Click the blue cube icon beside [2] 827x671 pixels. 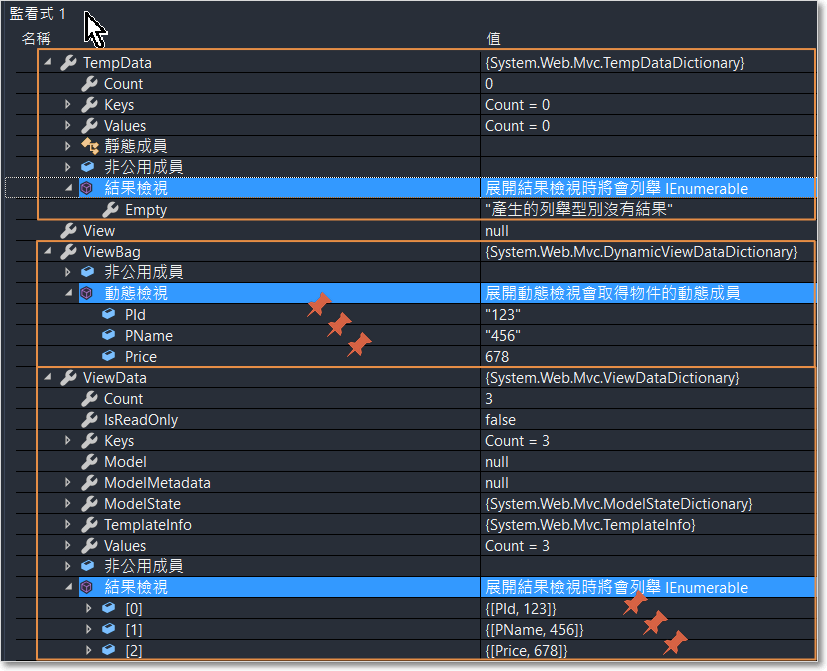(109, 650)
